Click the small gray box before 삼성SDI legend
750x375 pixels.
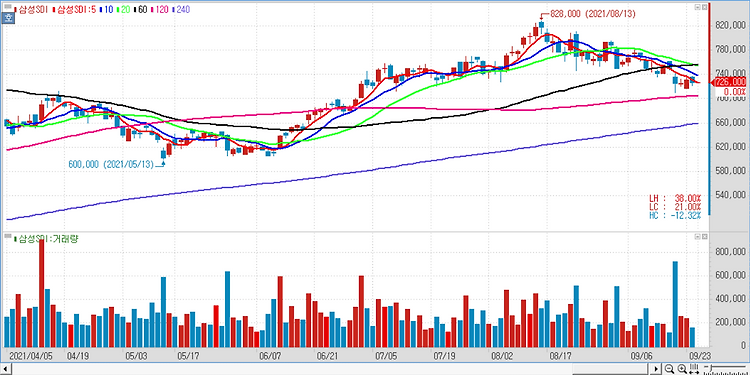[x=8, y=6]
